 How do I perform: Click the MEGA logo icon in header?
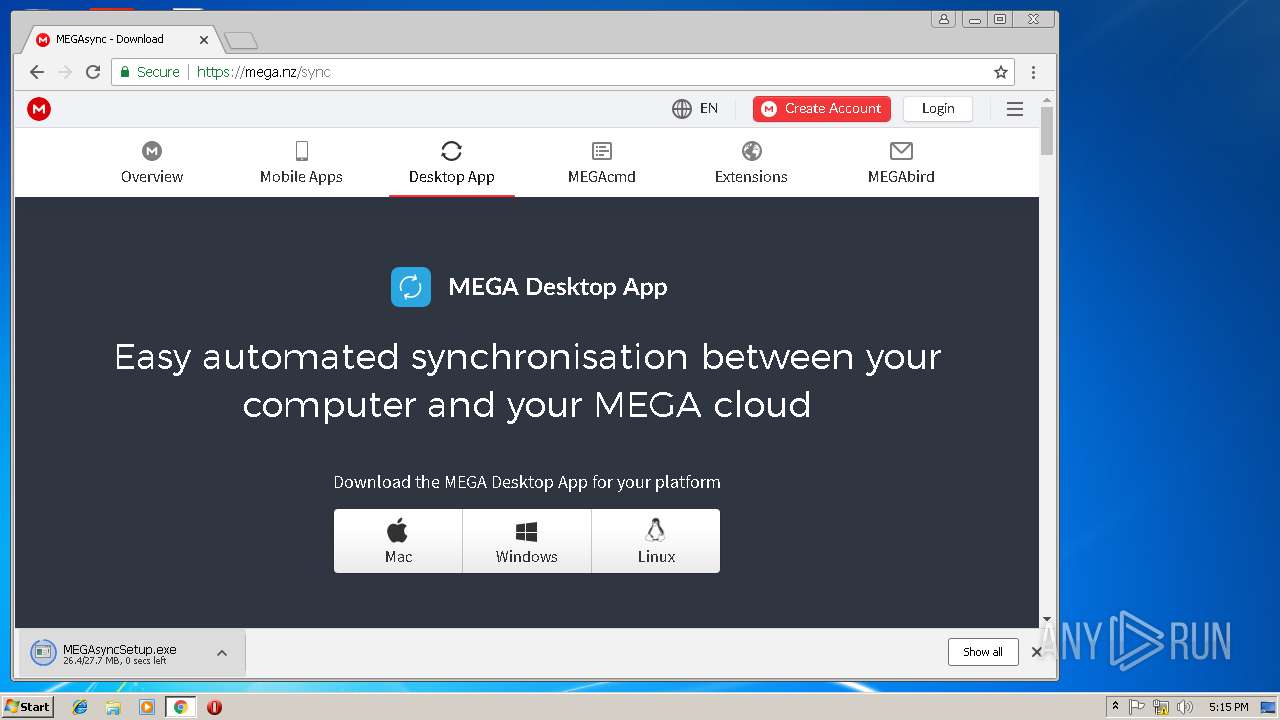[x=39, y=109]
